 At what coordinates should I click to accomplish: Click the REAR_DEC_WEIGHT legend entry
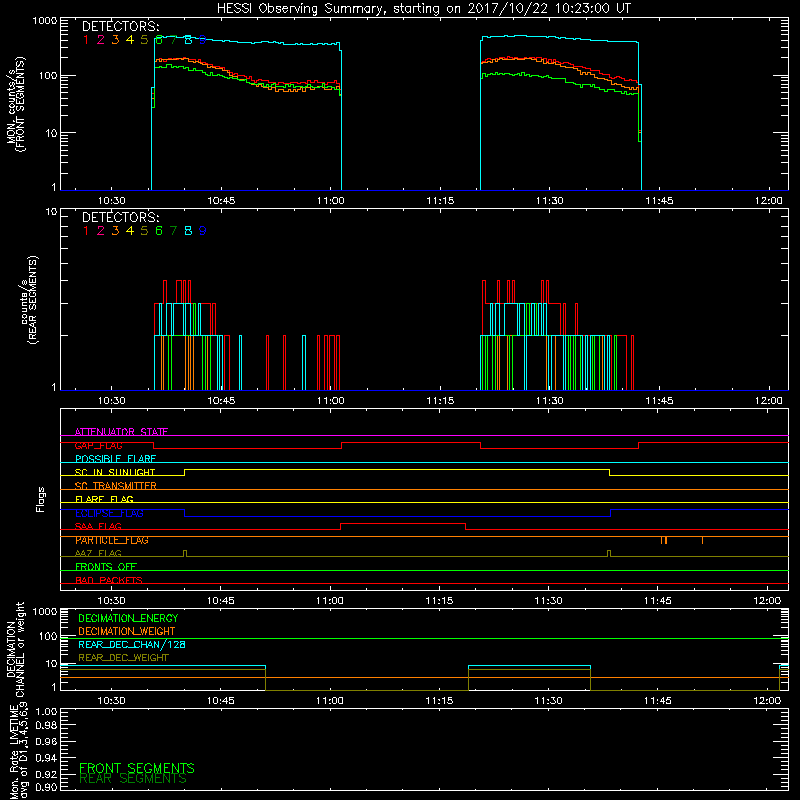pos(123,658)
